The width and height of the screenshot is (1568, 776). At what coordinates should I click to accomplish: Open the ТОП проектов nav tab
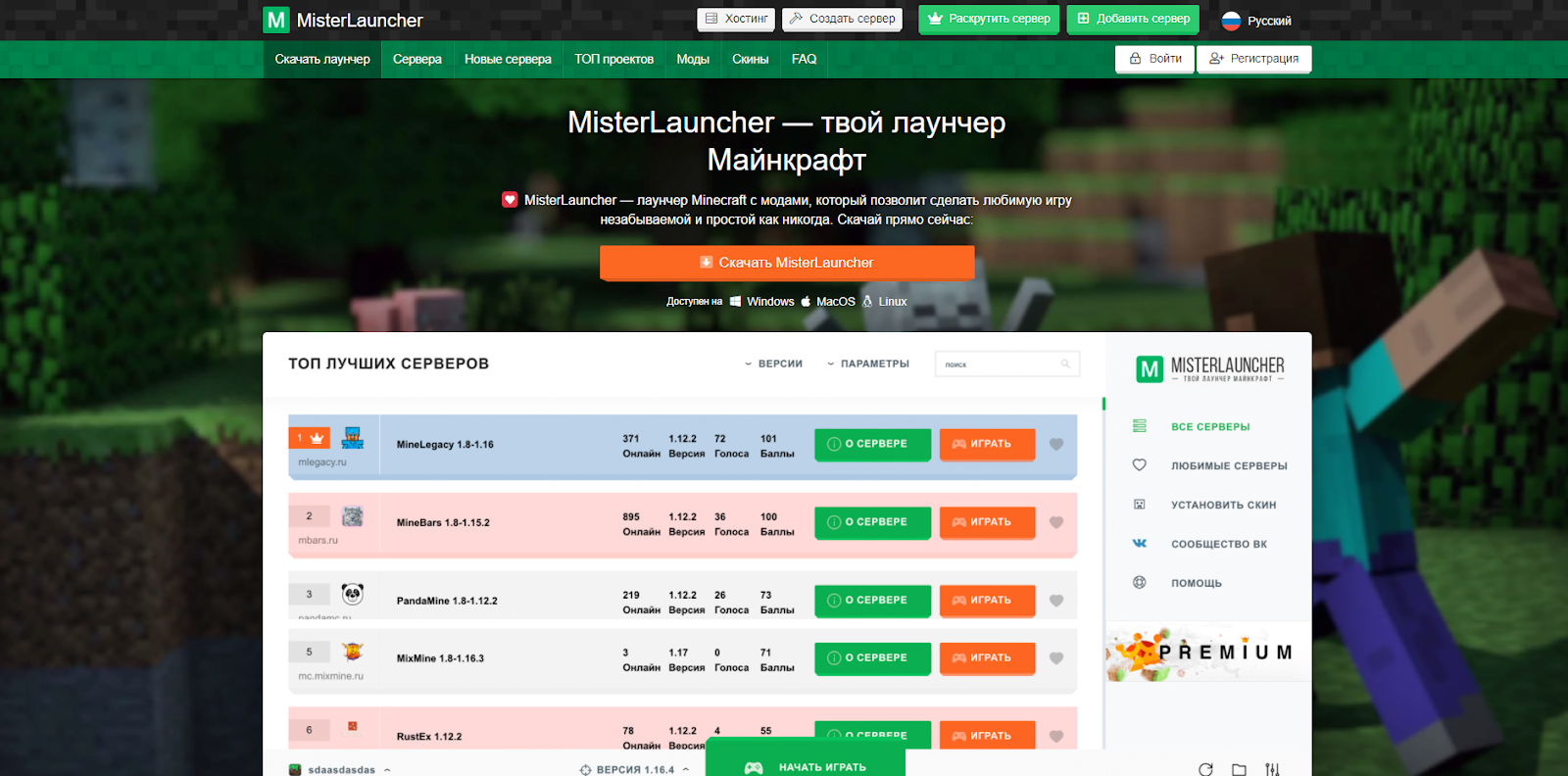613,59
